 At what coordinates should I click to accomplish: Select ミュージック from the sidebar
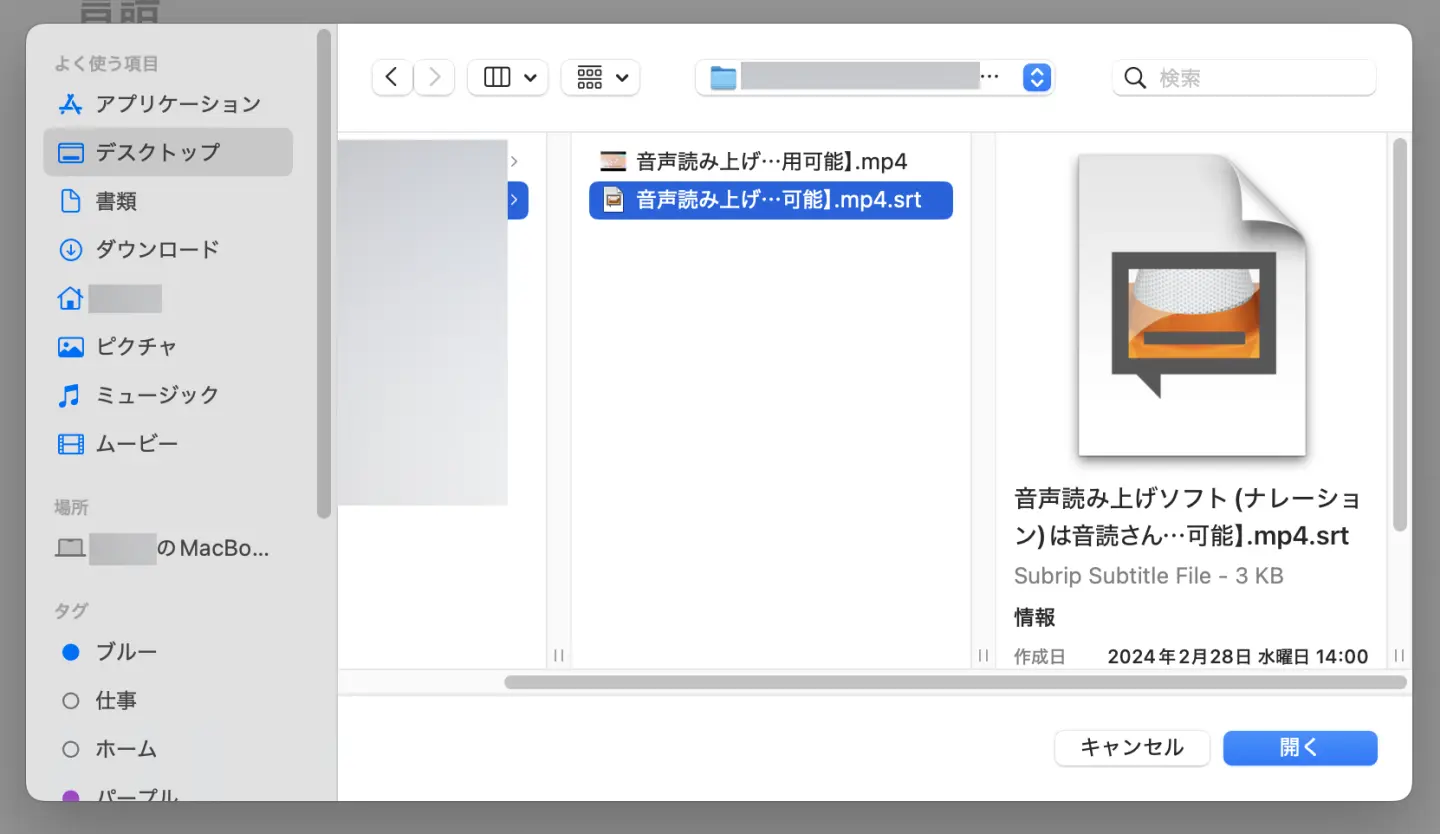(158, 395)
